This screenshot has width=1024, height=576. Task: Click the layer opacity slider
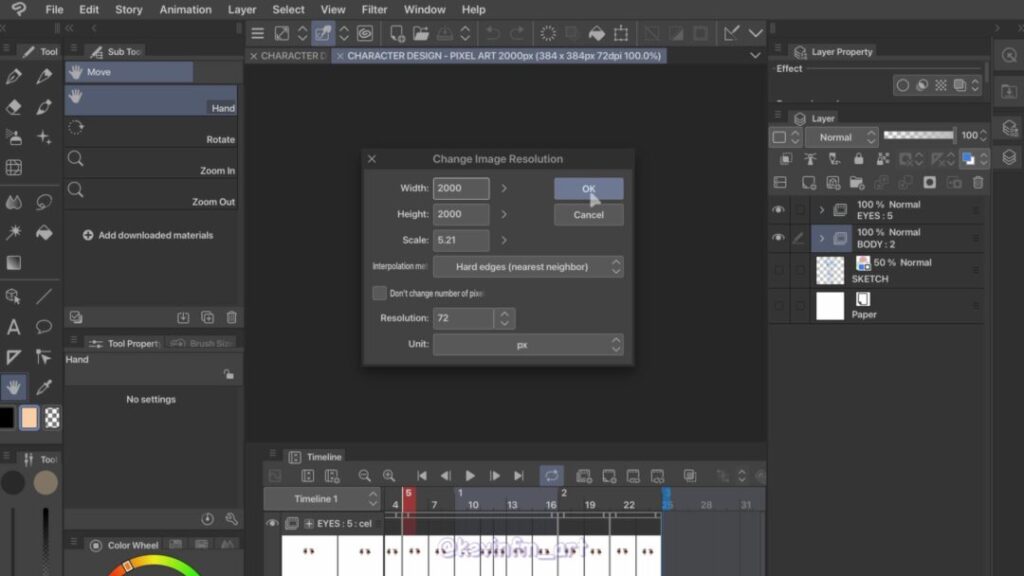coord(918,136)
